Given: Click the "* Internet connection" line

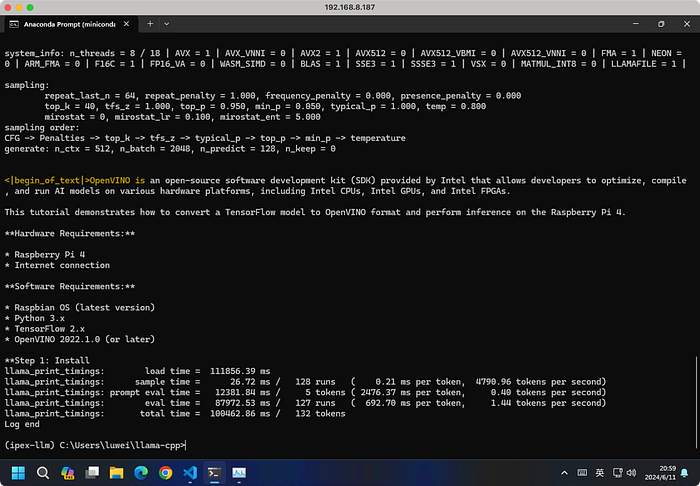Looking at the screenshot, I should [x=57, y=265].
